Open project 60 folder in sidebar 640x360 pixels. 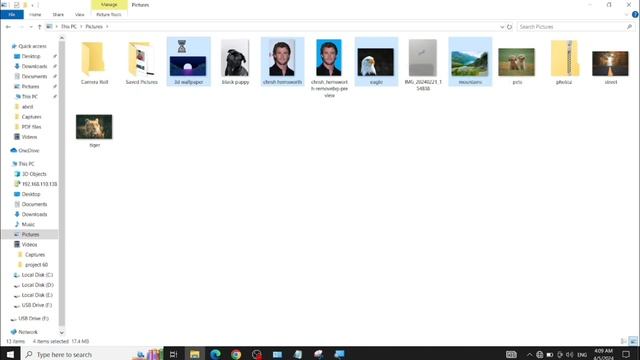click(33, 264)
